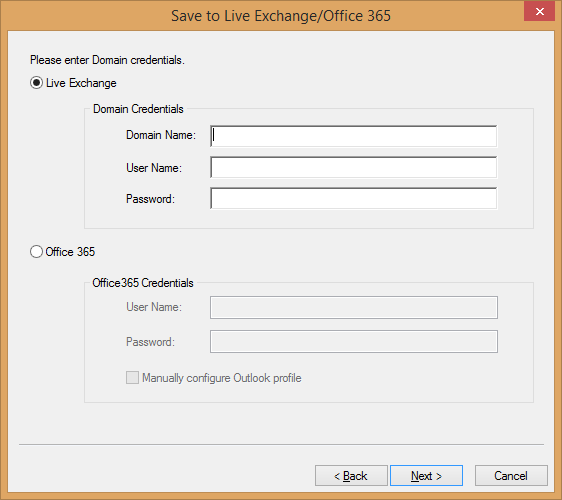
Task: Cancel the Save to Exchange wizard
Action: point(511,476)
